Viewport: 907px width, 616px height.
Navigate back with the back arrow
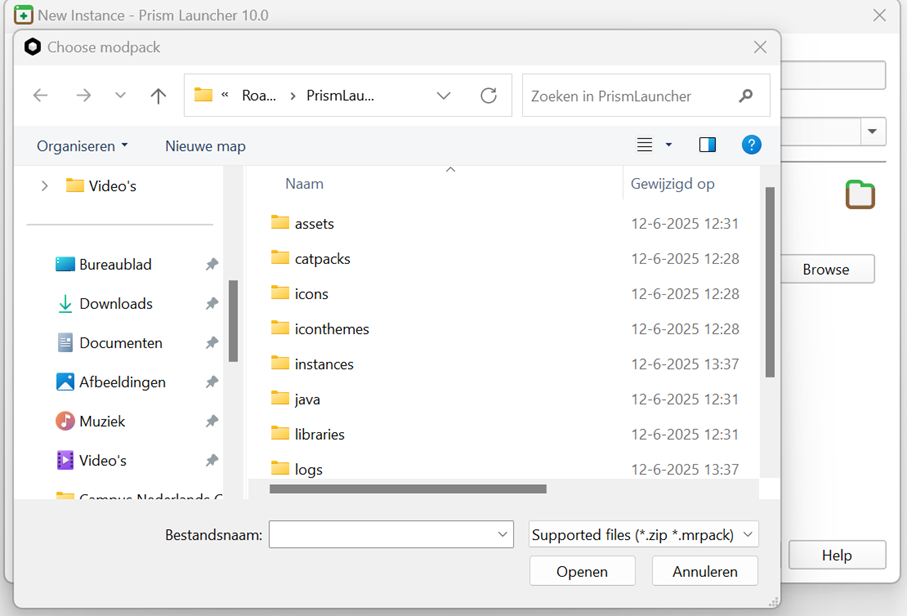click(x=40, y=95)
